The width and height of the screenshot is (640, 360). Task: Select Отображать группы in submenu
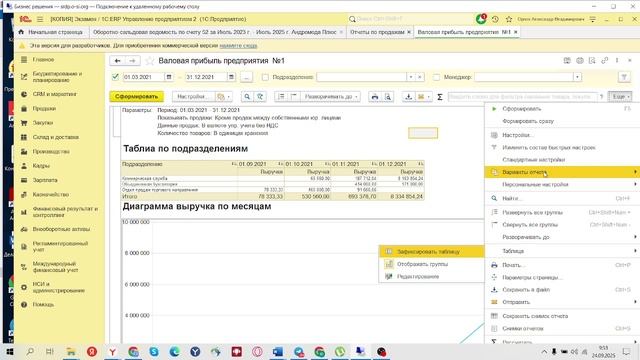coord(432,264)
